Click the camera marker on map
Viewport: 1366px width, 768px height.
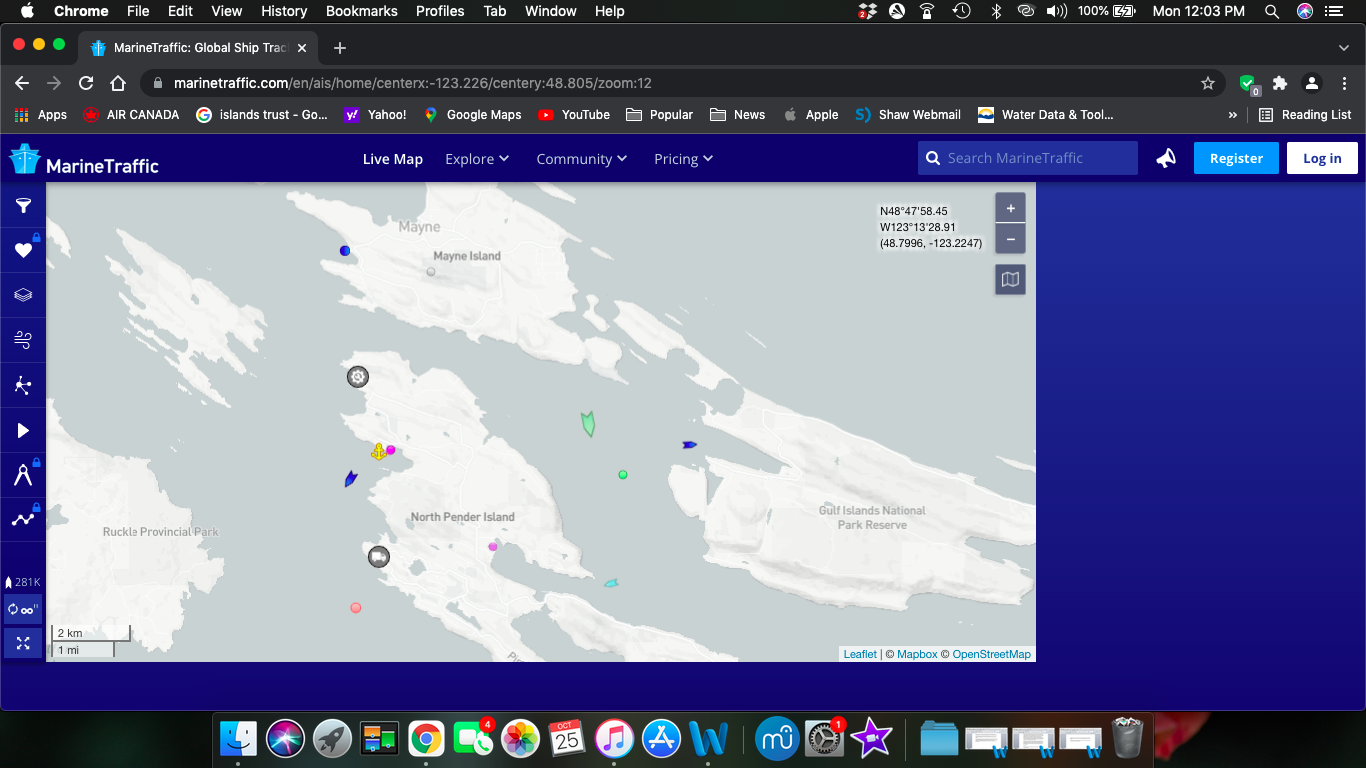(x=379, y=557)
